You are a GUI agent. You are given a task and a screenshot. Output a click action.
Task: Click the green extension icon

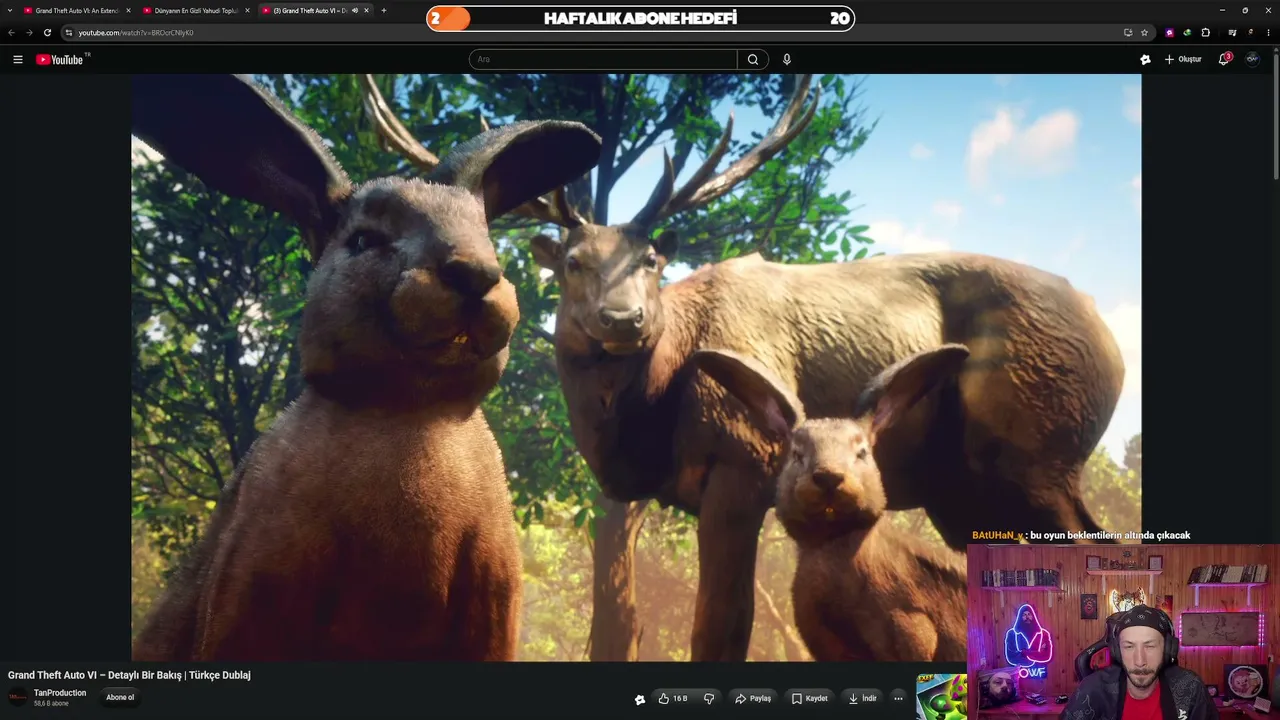point(1187,32)
